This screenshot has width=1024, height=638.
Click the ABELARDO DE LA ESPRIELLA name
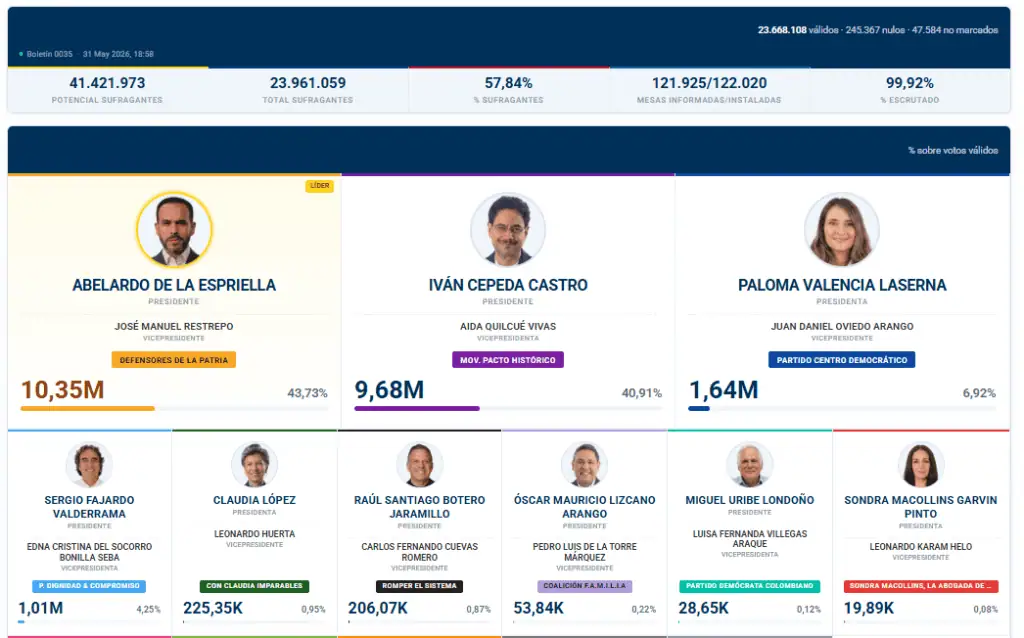(x=174, y=285)
